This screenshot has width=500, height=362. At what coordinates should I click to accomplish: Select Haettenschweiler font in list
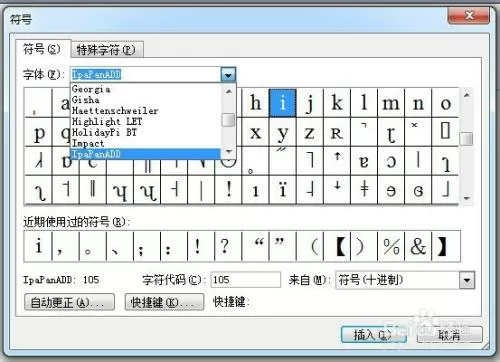(145, 111)
